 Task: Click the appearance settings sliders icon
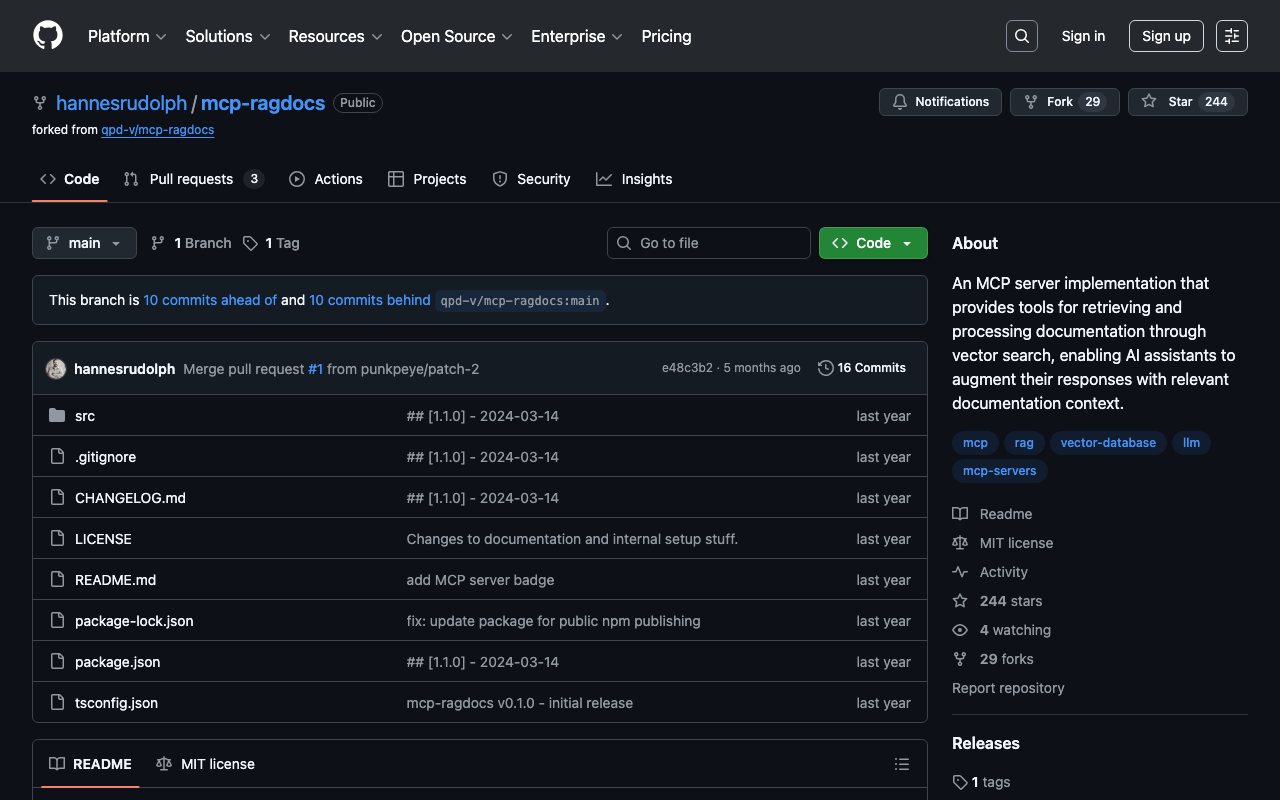pos(1231,36)
